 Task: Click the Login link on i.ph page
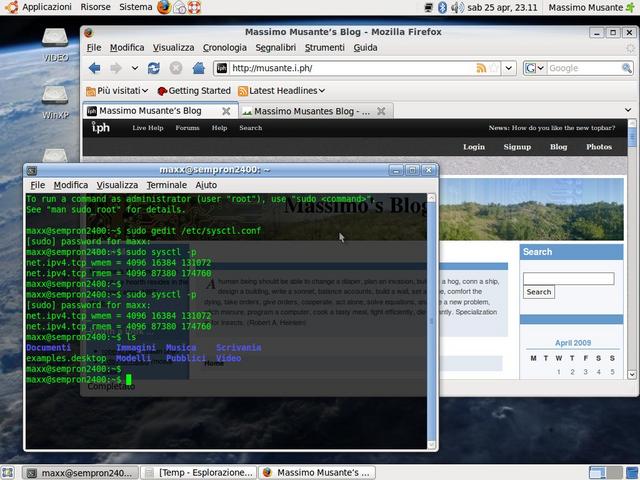pos(474,147)
